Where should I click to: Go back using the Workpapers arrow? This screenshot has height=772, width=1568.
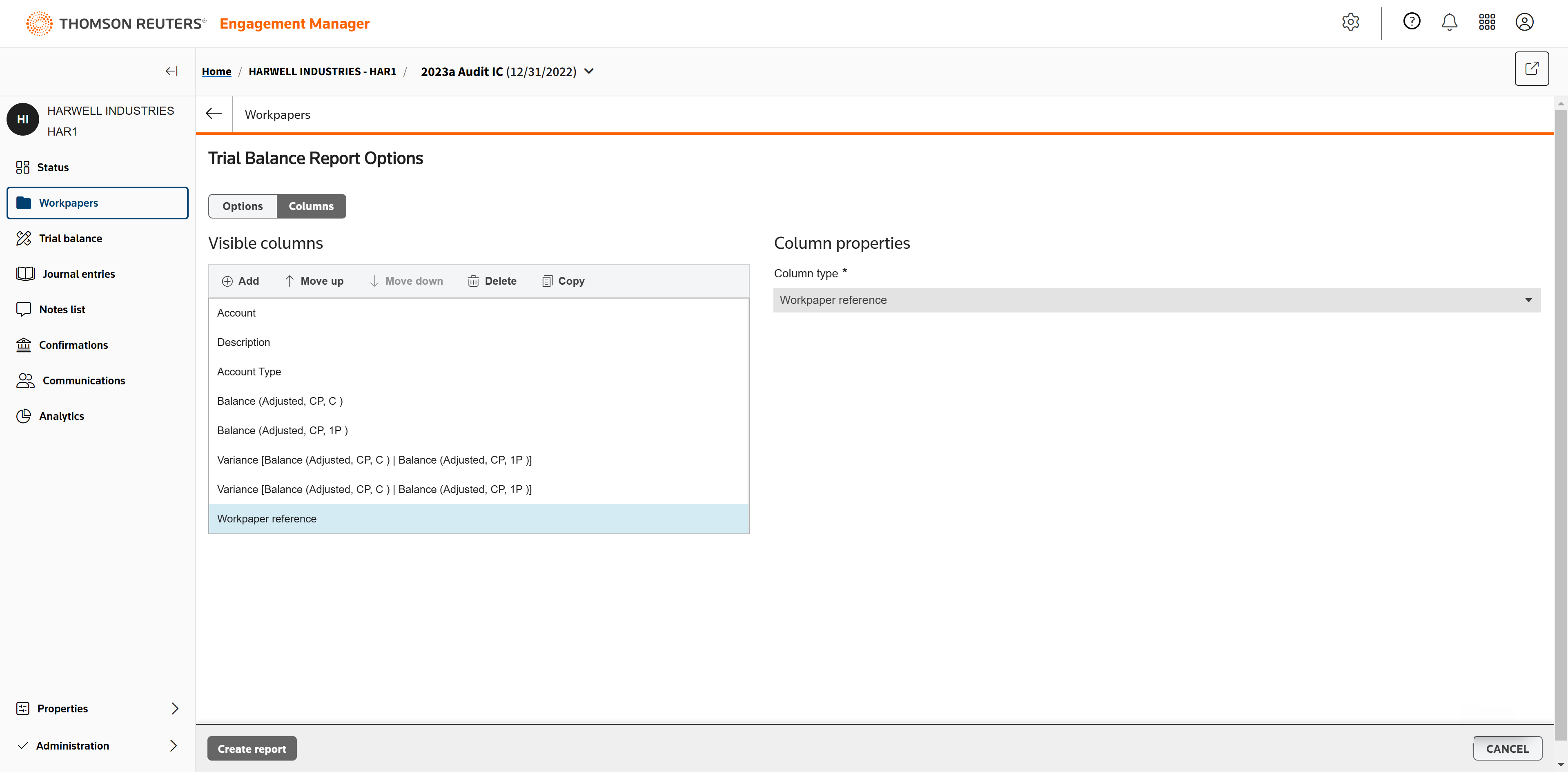coord(214,114)
